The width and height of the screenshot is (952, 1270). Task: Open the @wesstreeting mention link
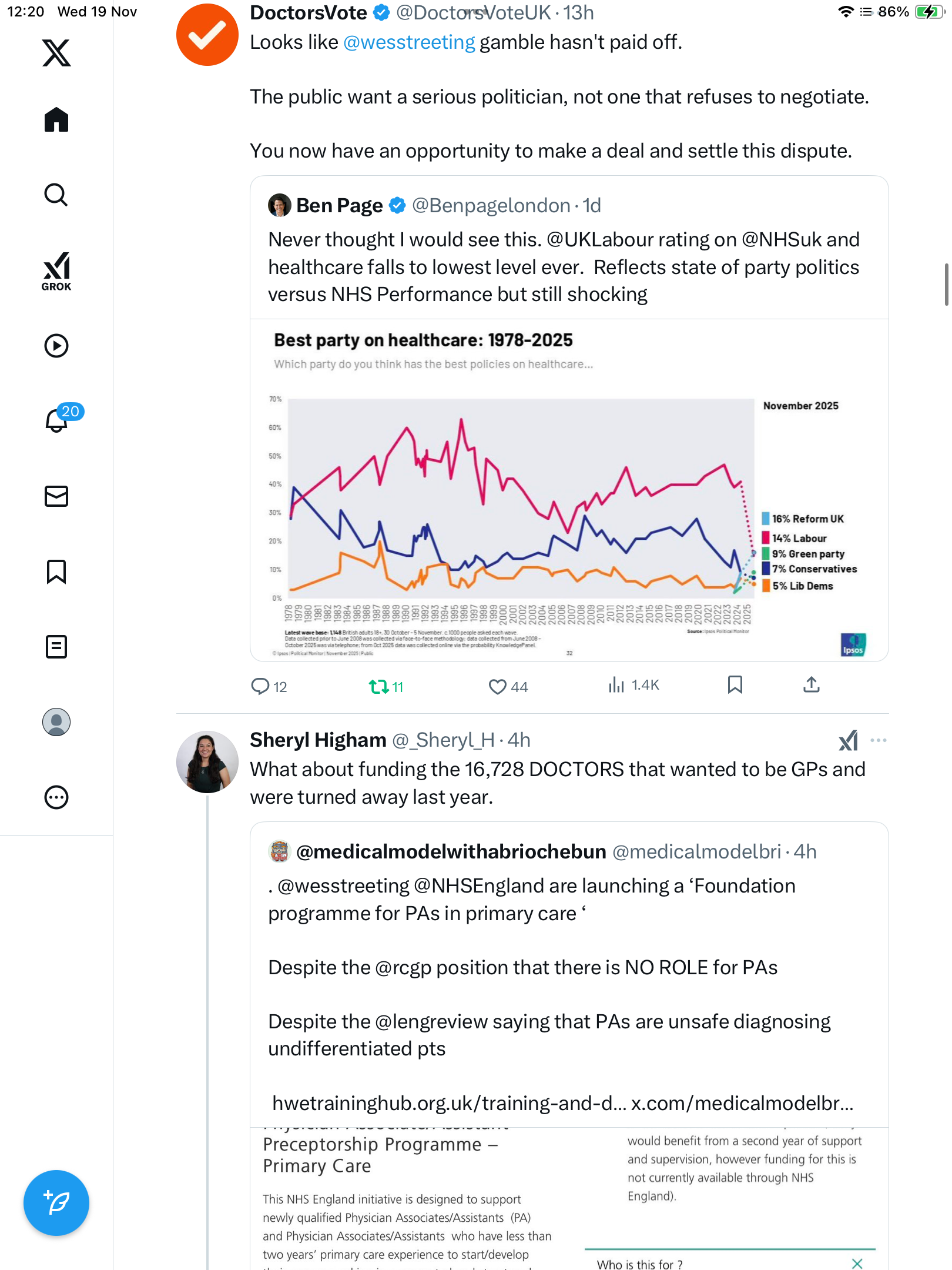click(x=409, y=42)
